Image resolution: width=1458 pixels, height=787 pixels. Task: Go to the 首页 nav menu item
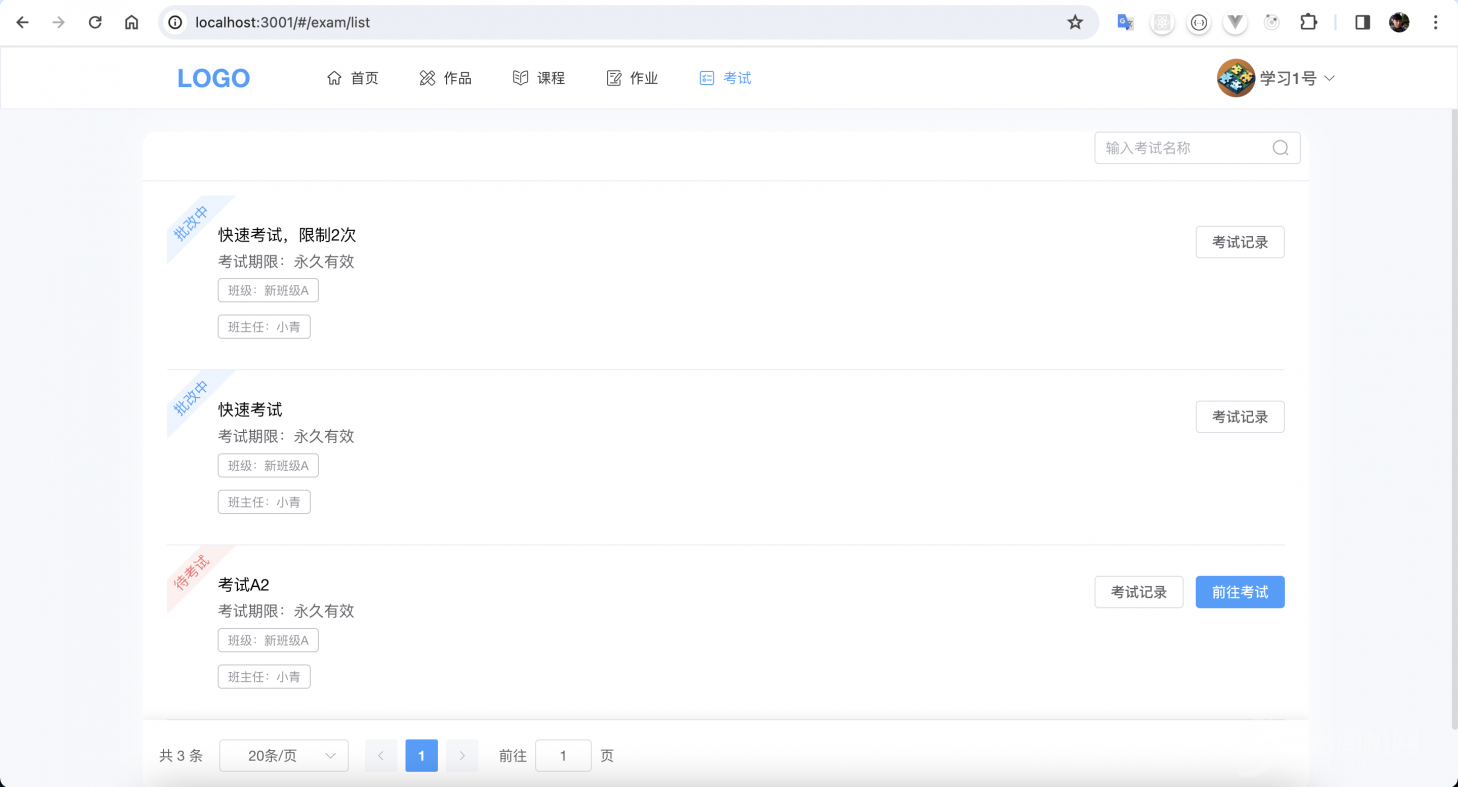353,78
